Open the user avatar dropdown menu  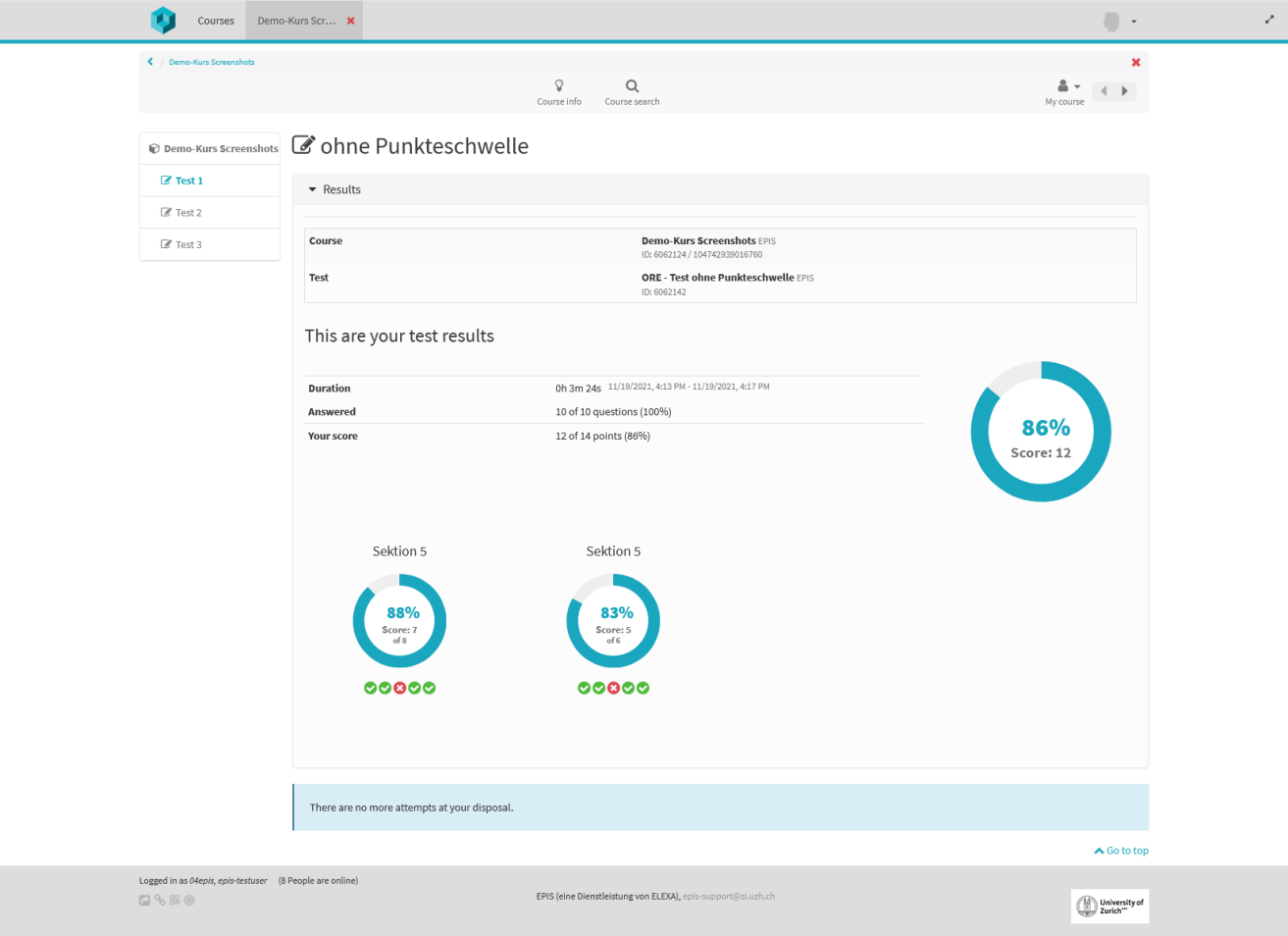(x=1119, y=21)
